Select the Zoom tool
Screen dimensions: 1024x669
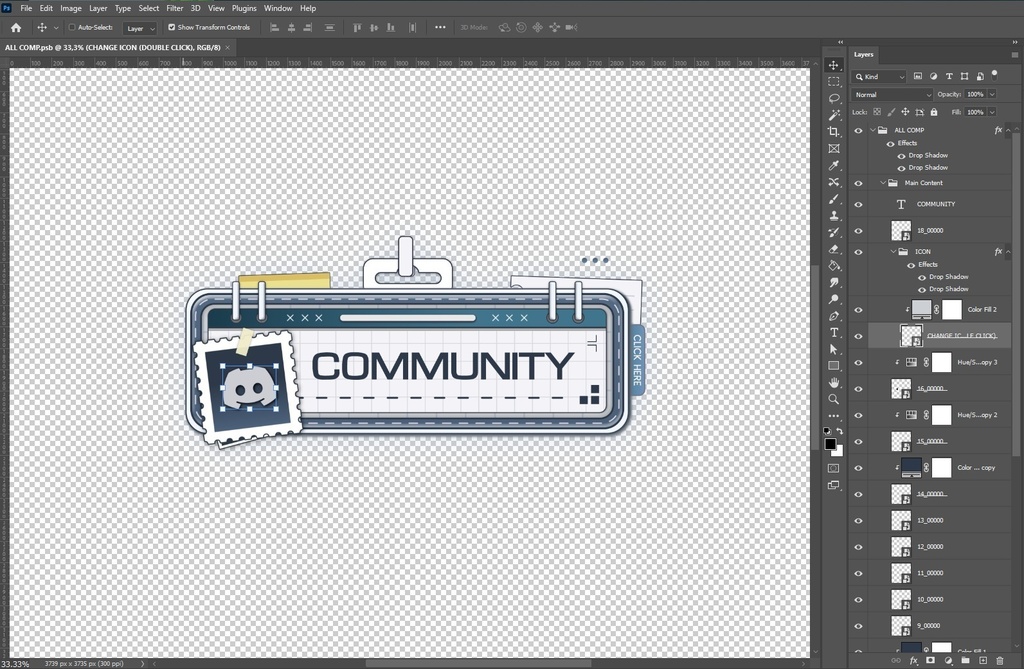[x=834, y=399]
